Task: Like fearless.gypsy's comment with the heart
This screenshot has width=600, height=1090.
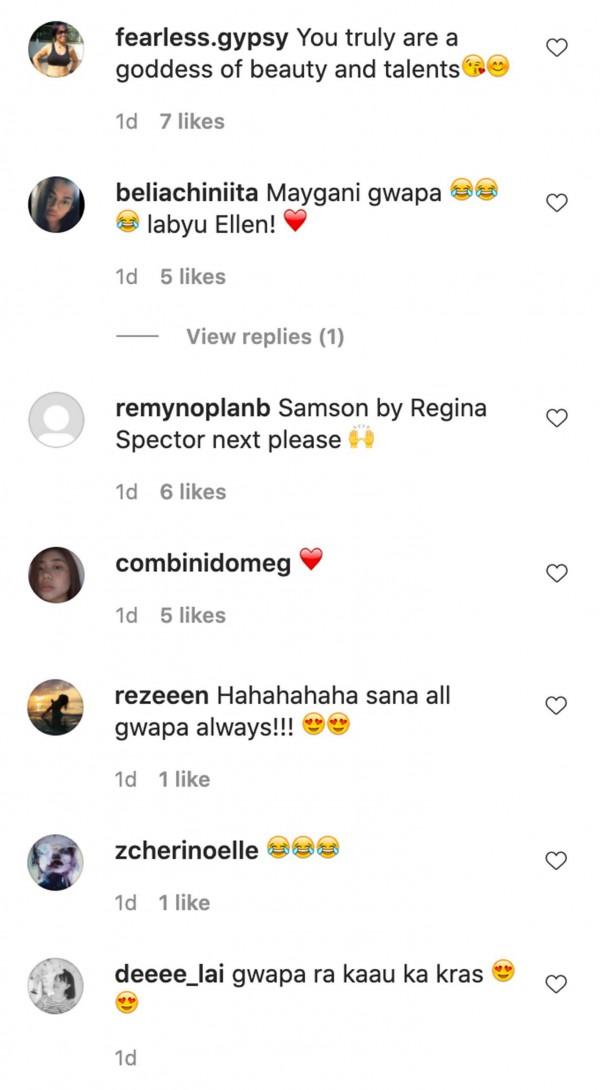Action: (557, 47)
